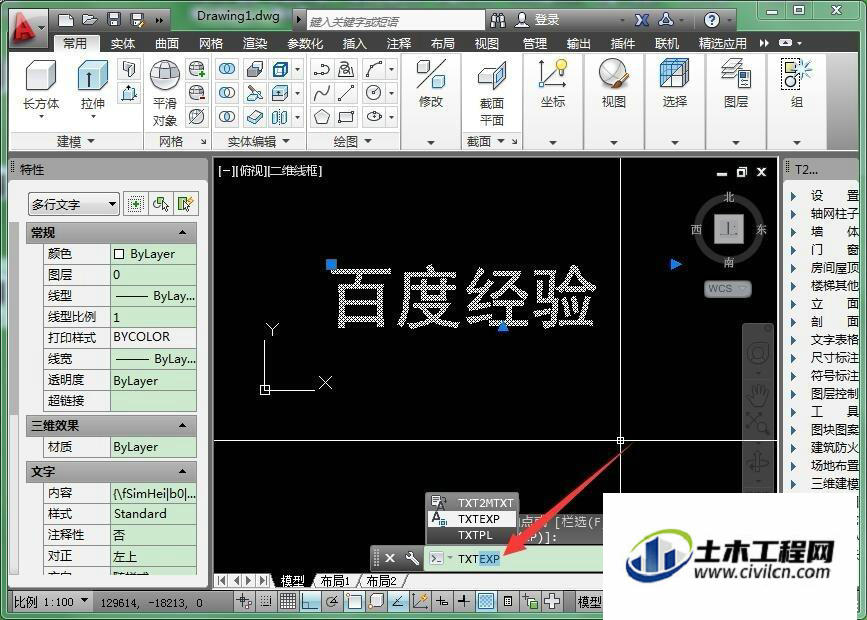Screen dimensions: 867x620
Task: Toggle Dynamic Input in status bar
Action: 442,601
